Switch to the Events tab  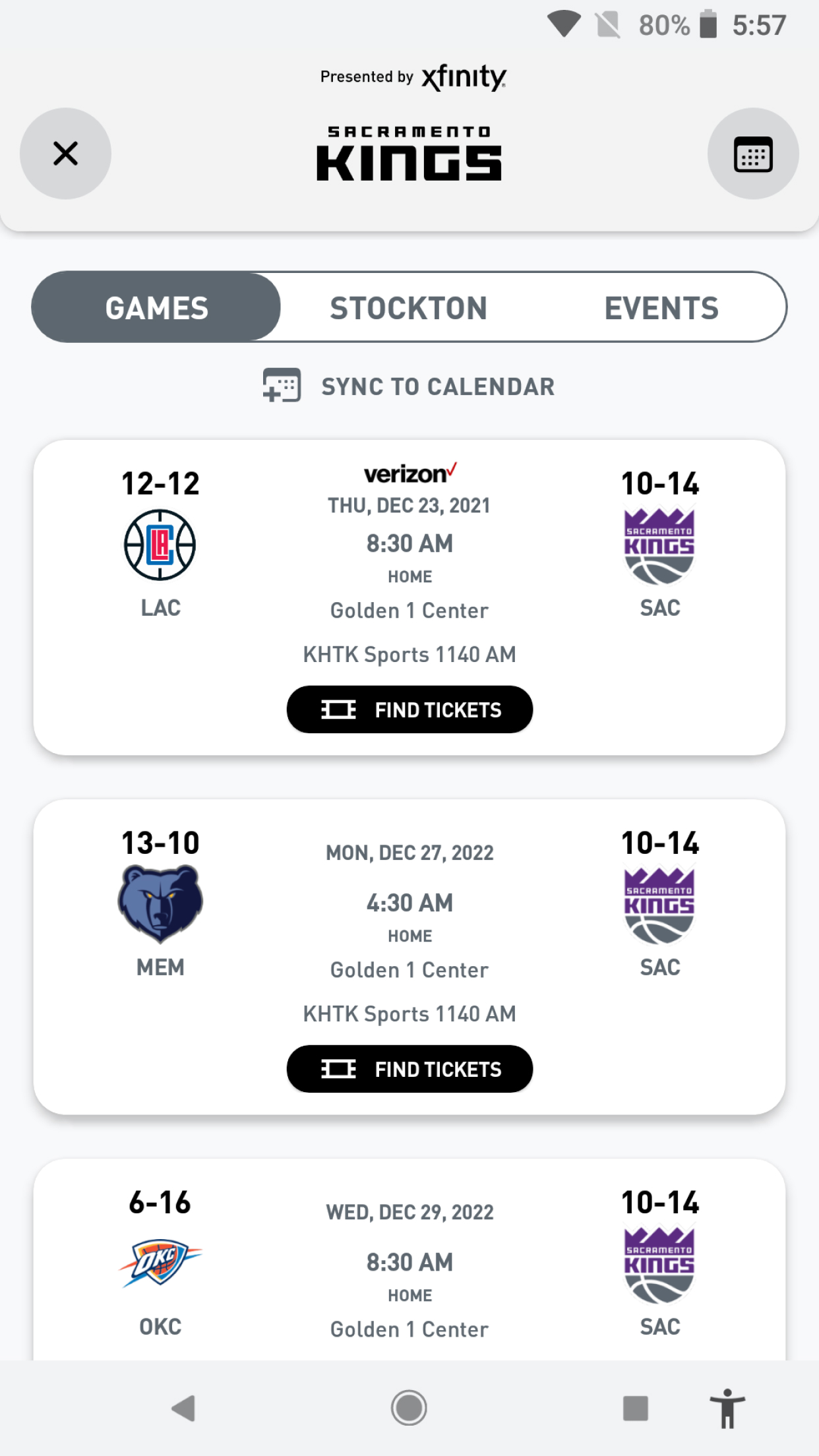(661, 308)
